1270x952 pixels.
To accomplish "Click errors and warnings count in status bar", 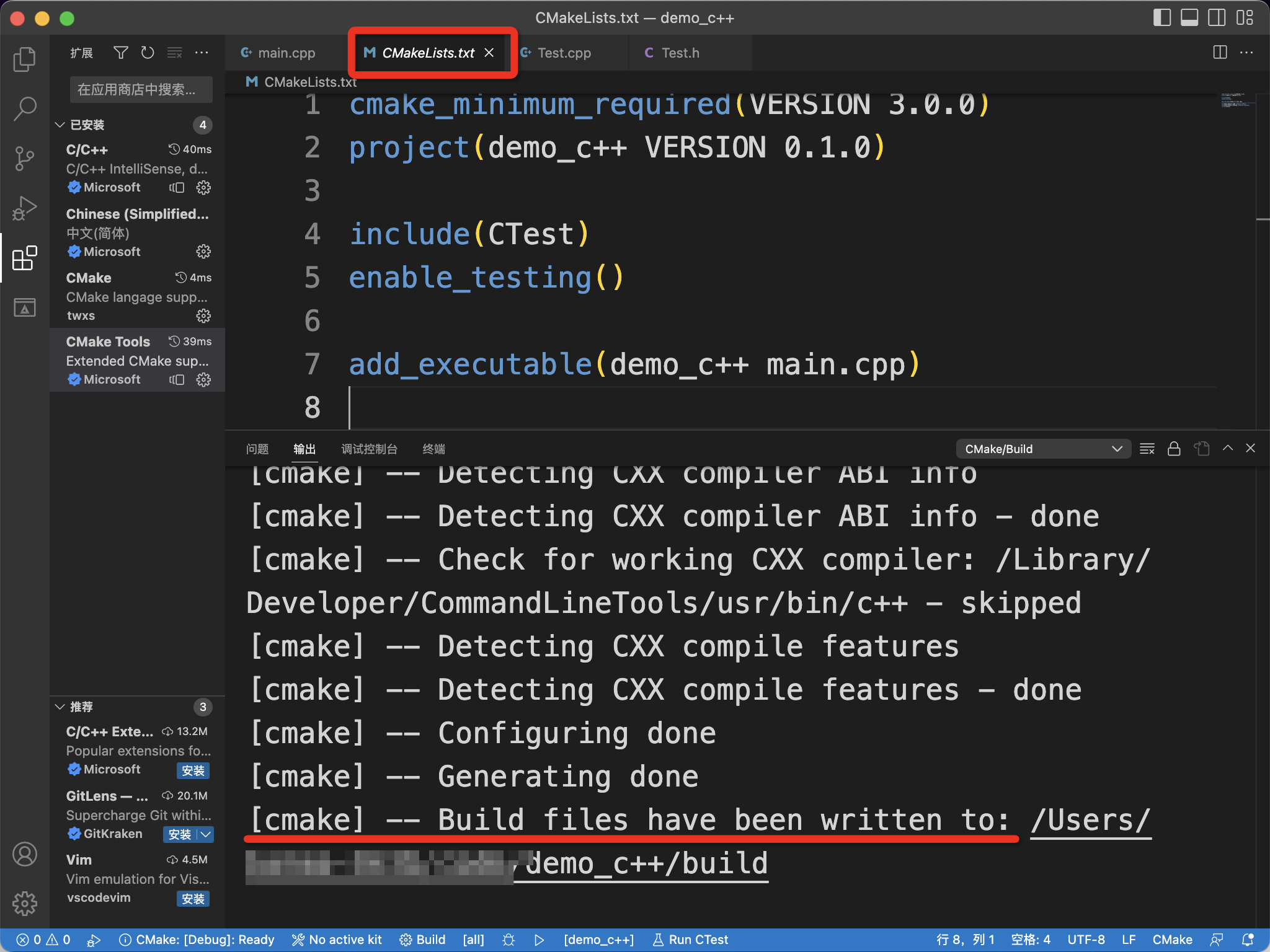I will click(x=43, y=940).
